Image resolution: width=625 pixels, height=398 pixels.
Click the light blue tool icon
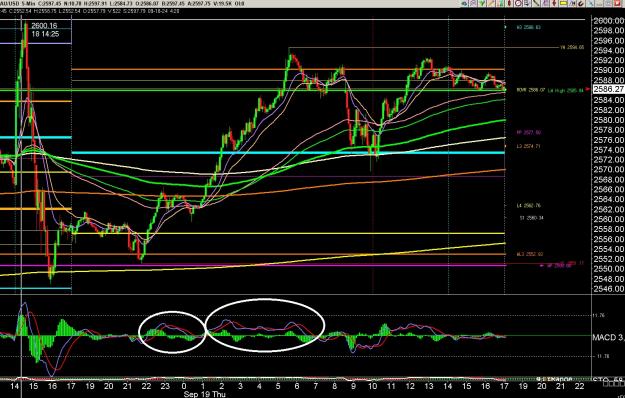click(590, 3)
